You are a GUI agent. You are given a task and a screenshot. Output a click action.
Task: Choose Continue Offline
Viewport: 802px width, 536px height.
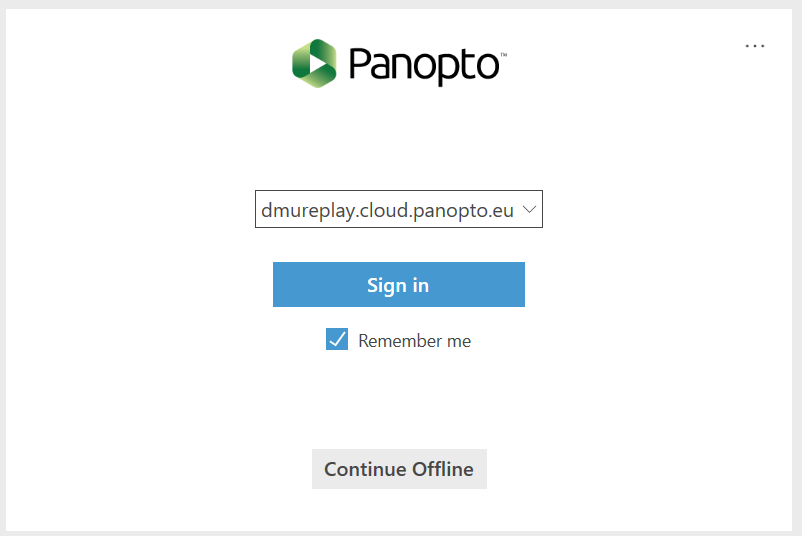pyautogui.click(x=399, y=469)
